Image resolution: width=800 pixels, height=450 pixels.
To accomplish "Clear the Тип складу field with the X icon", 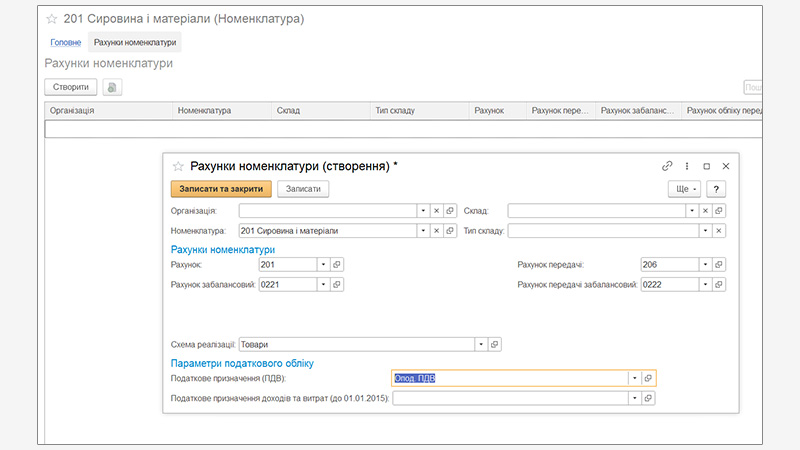I will pyautogui.click(x=719, y=231).
